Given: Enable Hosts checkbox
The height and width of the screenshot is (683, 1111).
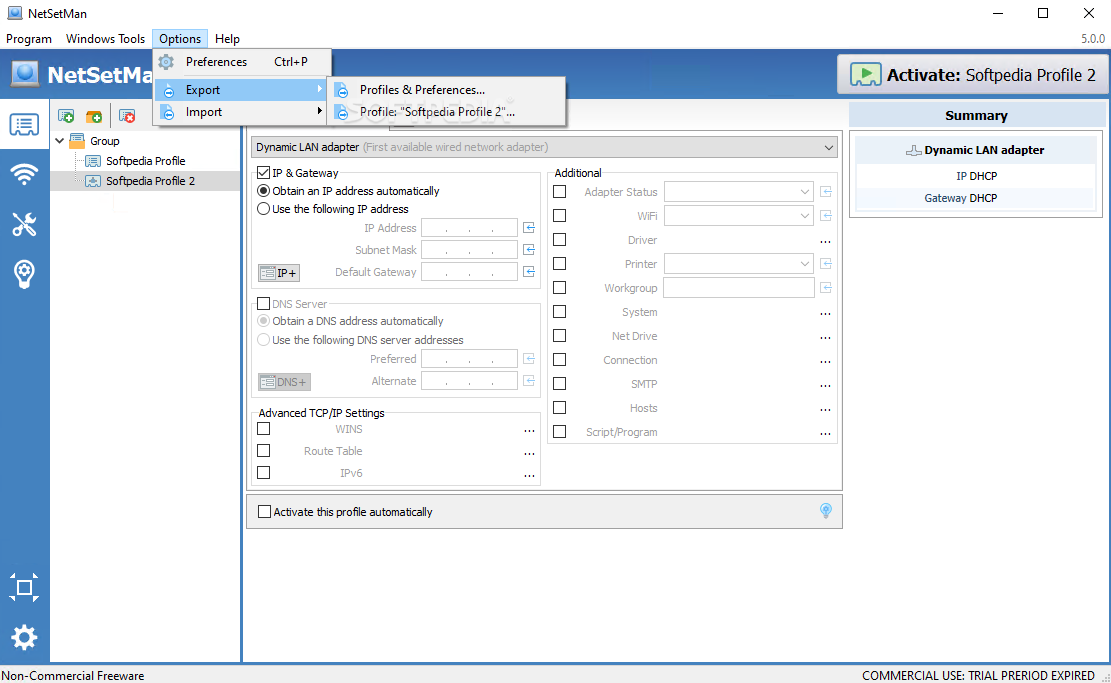Looking at the screenshot, I should tap(560, 407).
